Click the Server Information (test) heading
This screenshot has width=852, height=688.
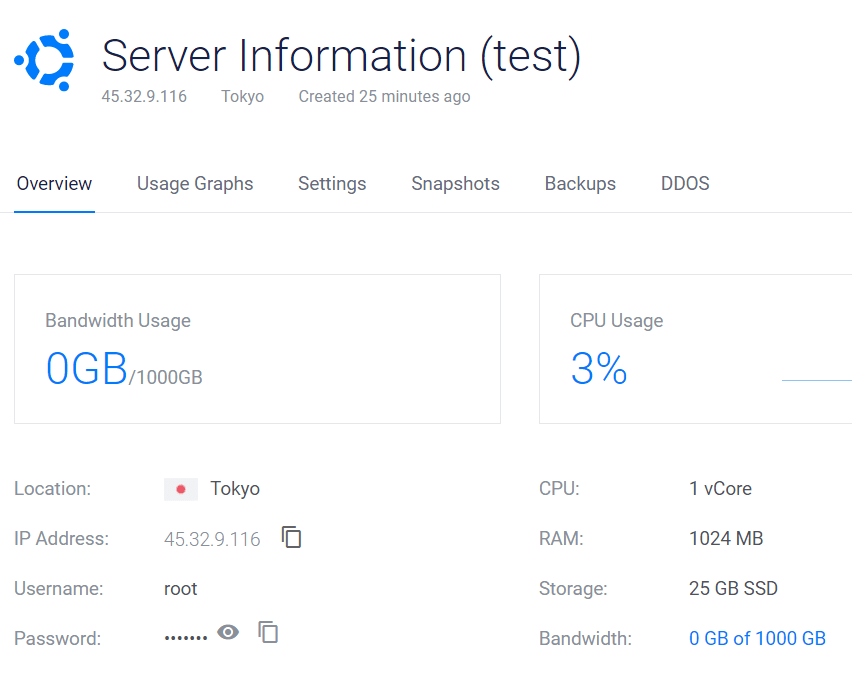coord(341,56)
